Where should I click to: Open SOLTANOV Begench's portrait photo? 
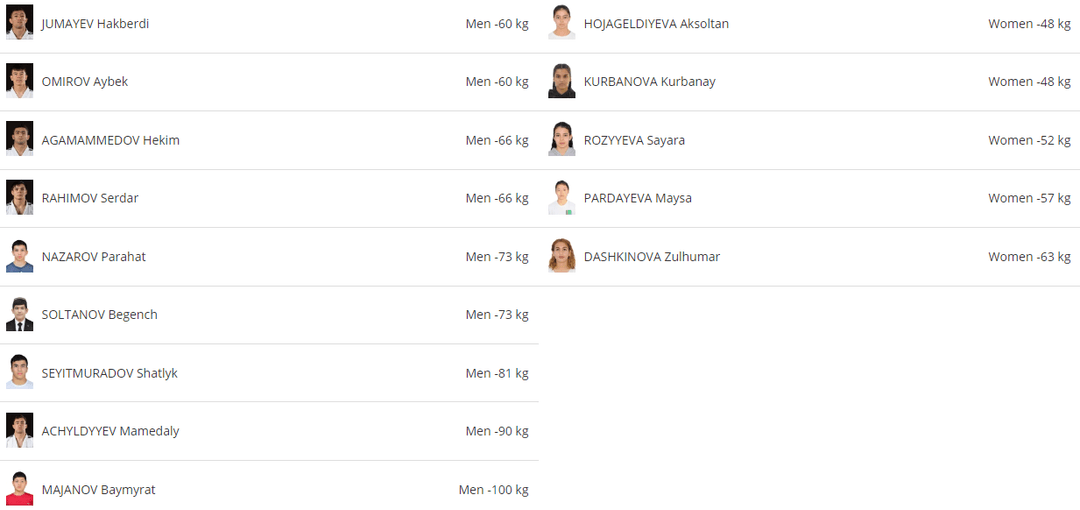(x=20, y=314)
